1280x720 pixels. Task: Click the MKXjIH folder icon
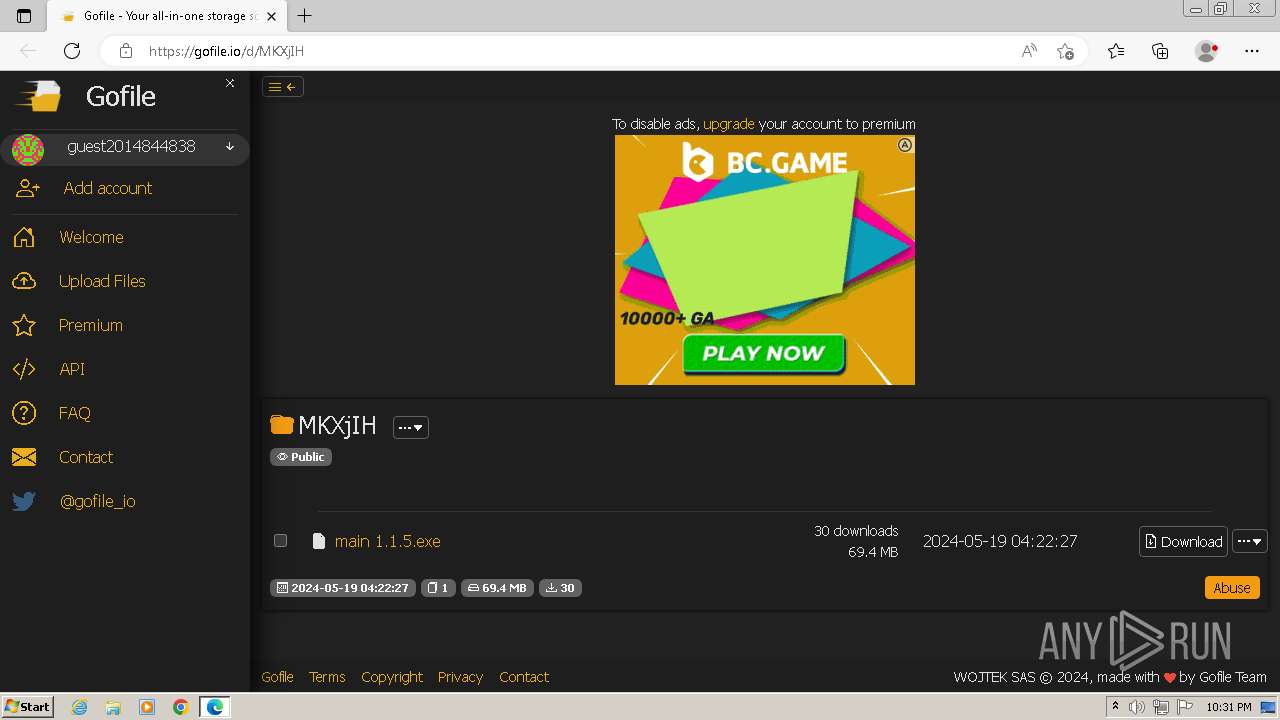281,425
